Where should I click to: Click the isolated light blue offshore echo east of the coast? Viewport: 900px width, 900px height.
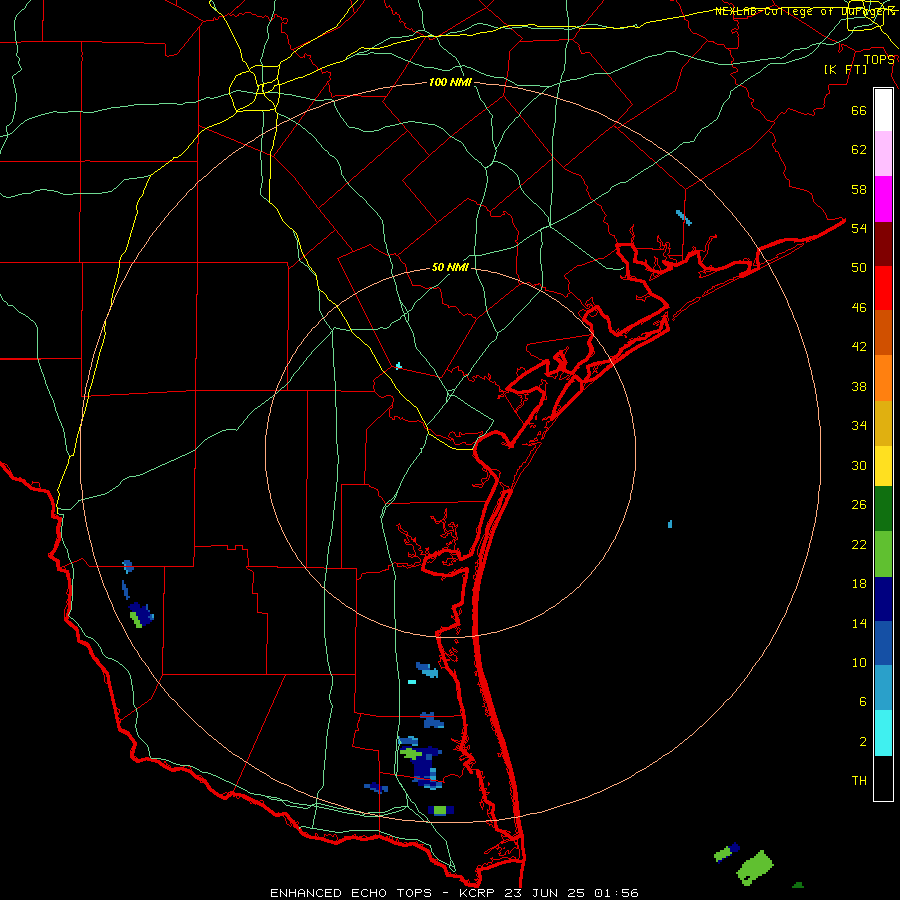coord(670,524)
